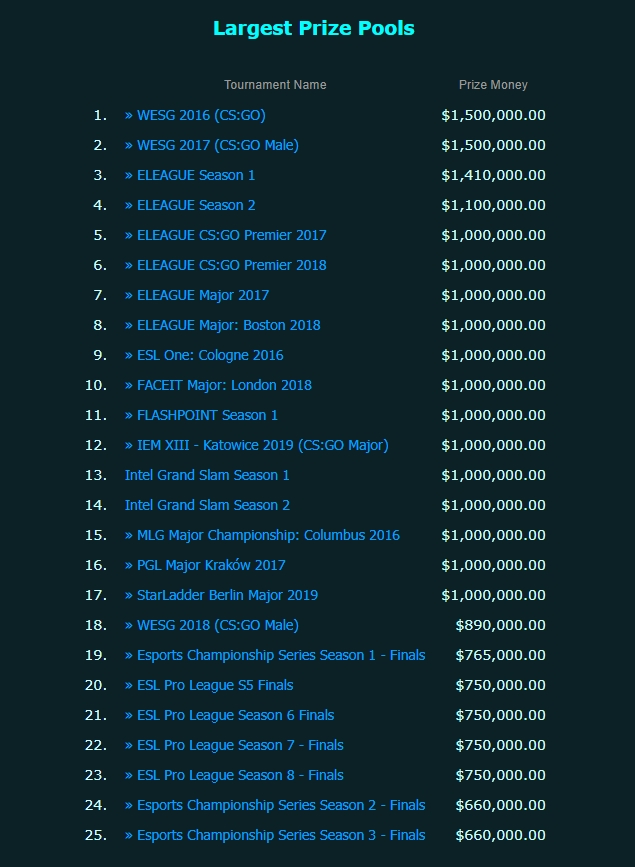Select ELEAGUE CS:GO Premier 2017 link
This screenshot has height=867, width=635.
click(x=225, y=235)
